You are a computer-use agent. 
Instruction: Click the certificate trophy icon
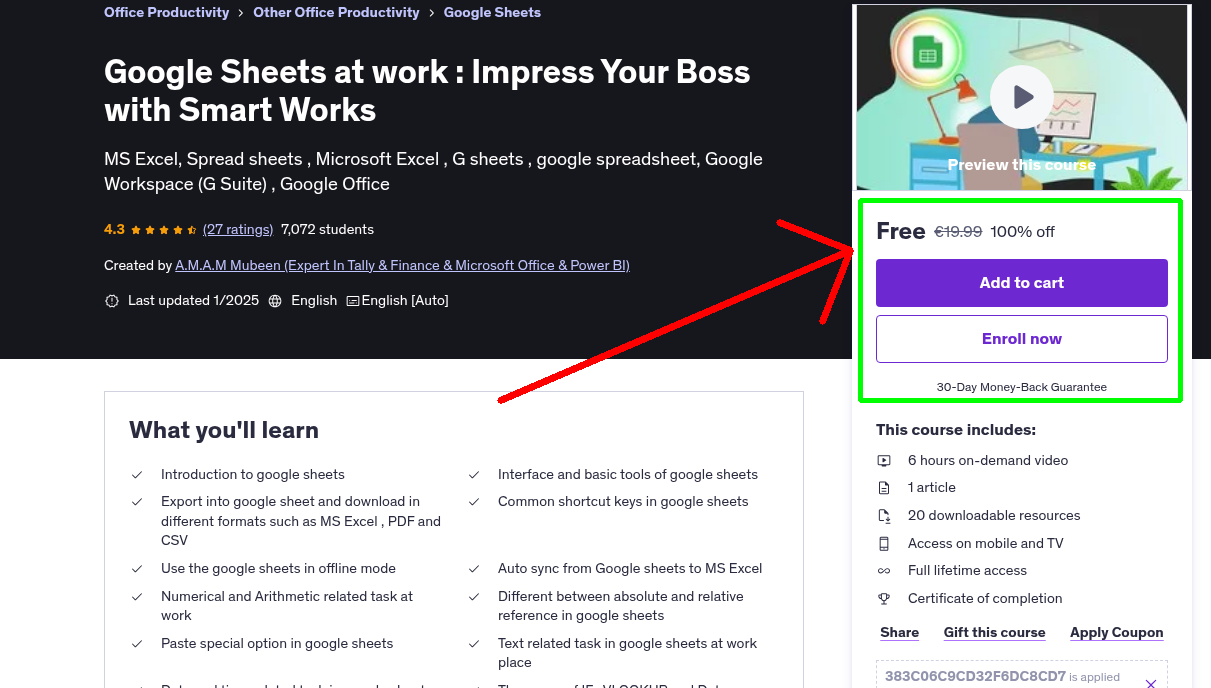884,599
